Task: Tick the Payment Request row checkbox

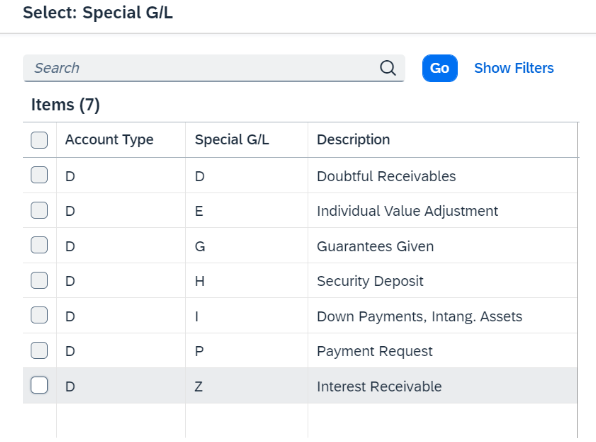Action: point(39,350)
